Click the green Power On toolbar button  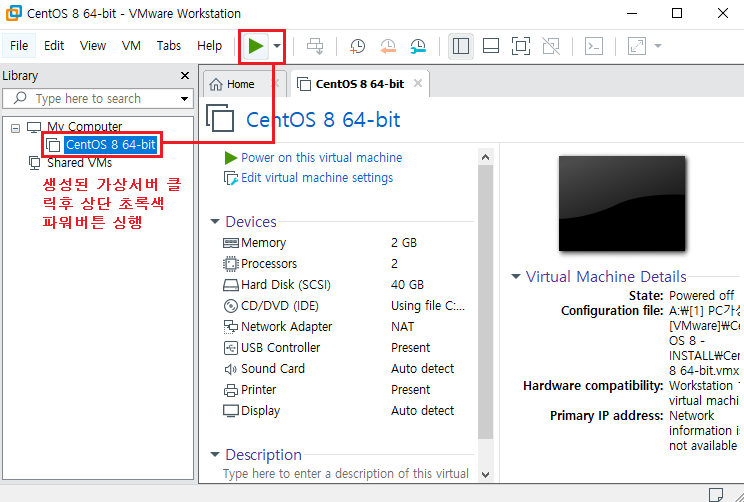tap(256, 46)
